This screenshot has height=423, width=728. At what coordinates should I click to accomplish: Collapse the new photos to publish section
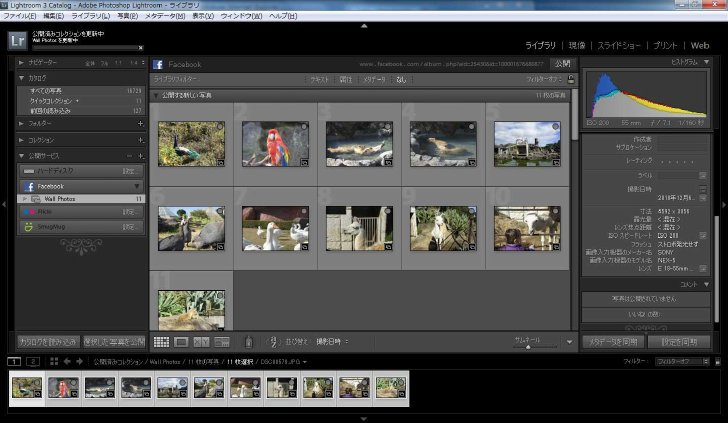tap(156, 95)
